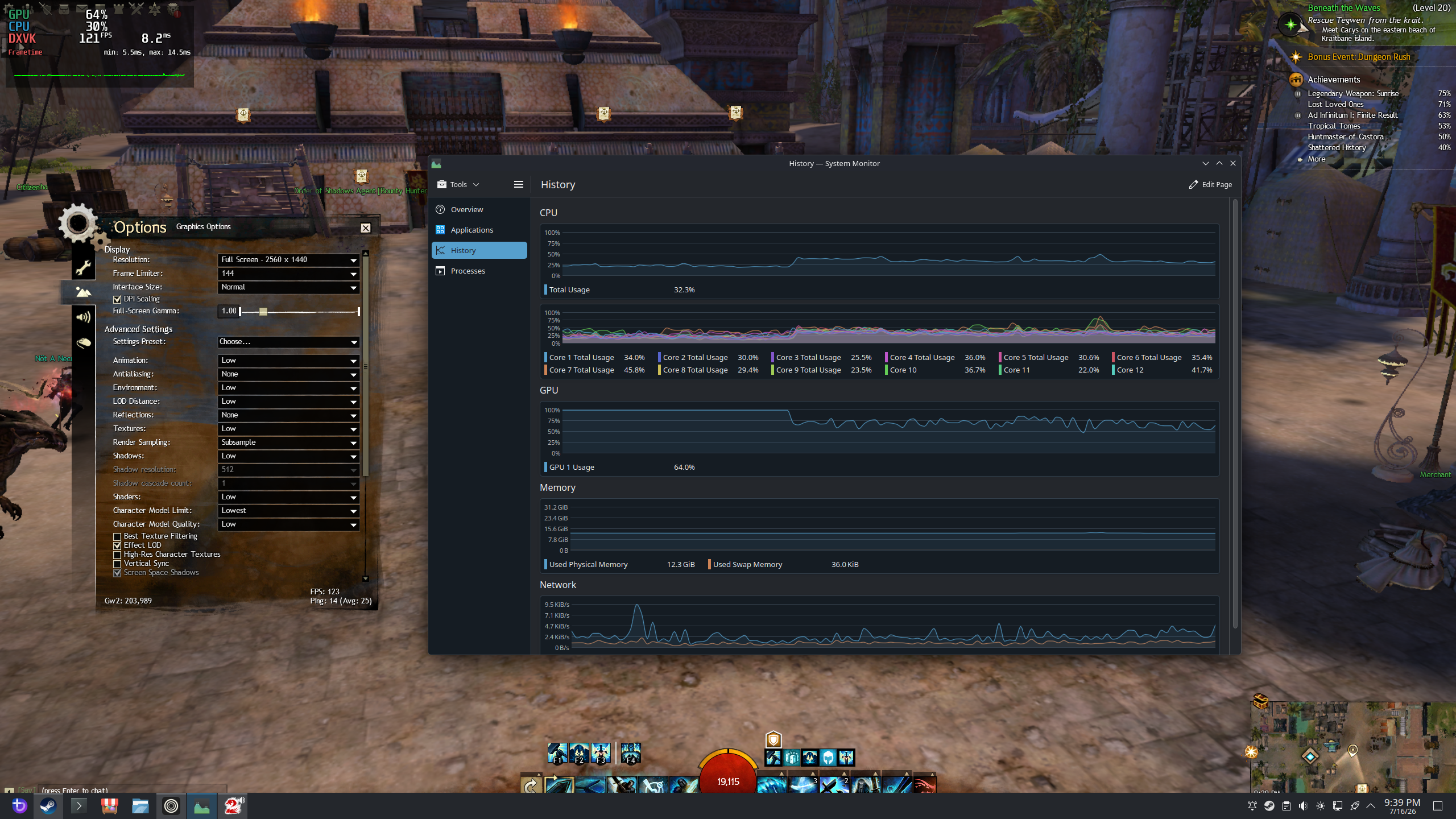Enable Best Texture Filtering checkbox

(117, 536)
